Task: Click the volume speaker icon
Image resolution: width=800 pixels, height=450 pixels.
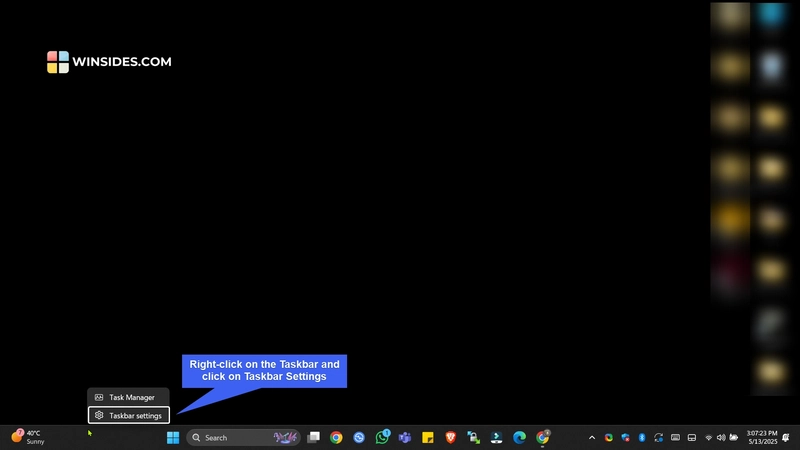Action: 721,437
